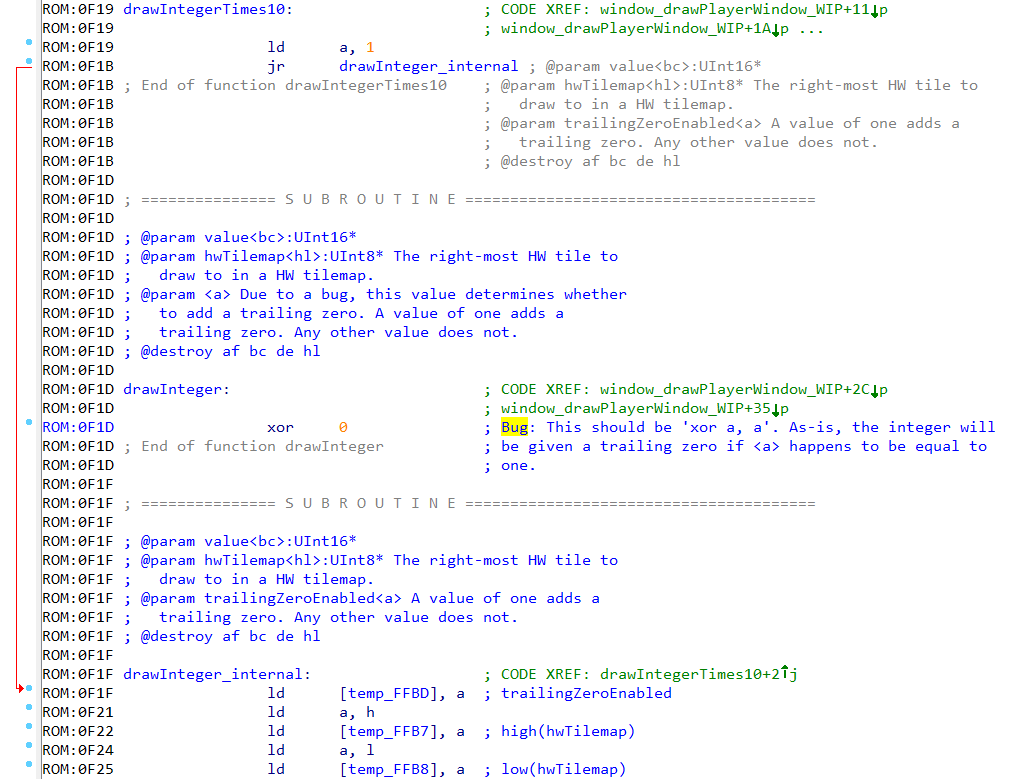The height and width of the screenshot is (779, 1026).
Task: Click breakpoint dot beside jr drawInteger_internal
Action: click(x=29, y=61)
